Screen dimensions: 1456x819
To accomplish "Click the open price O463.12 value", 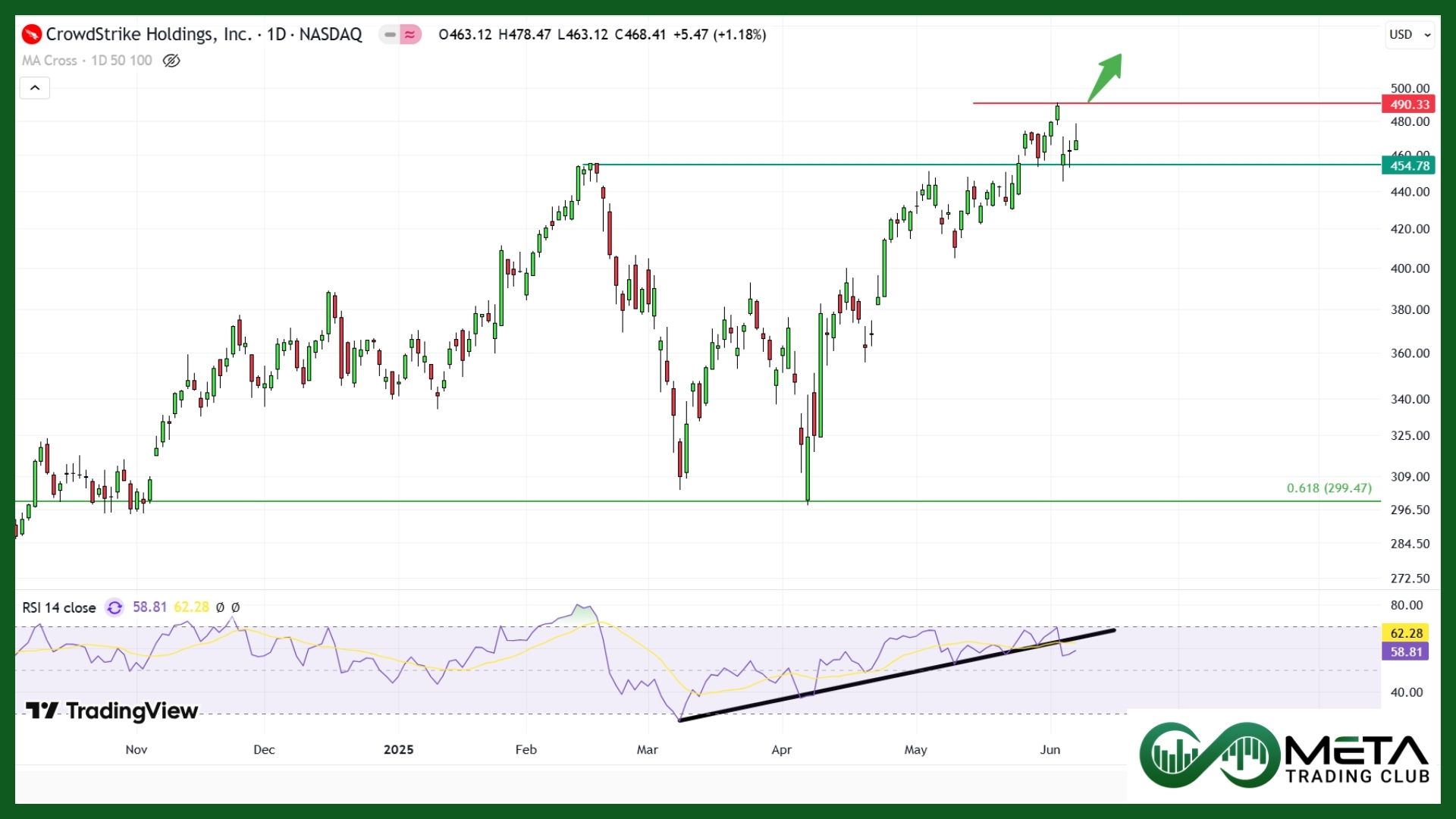I will (465, 35).
